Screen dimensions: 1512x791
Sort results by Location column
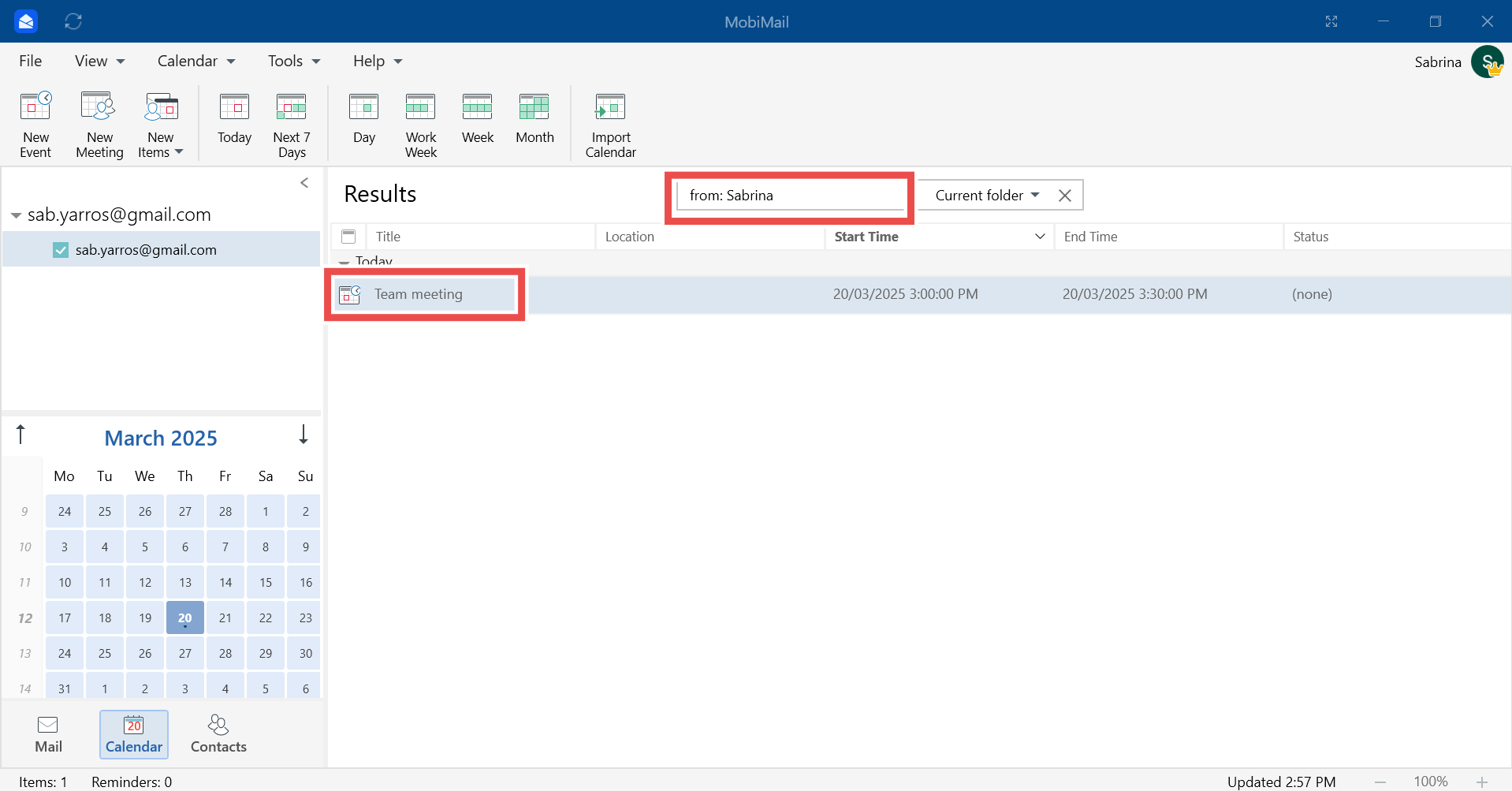(709, 237)
